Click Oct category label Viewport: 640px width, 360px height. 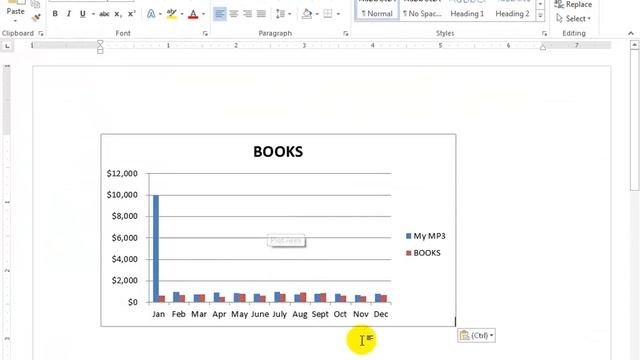[x=340, y=314]
